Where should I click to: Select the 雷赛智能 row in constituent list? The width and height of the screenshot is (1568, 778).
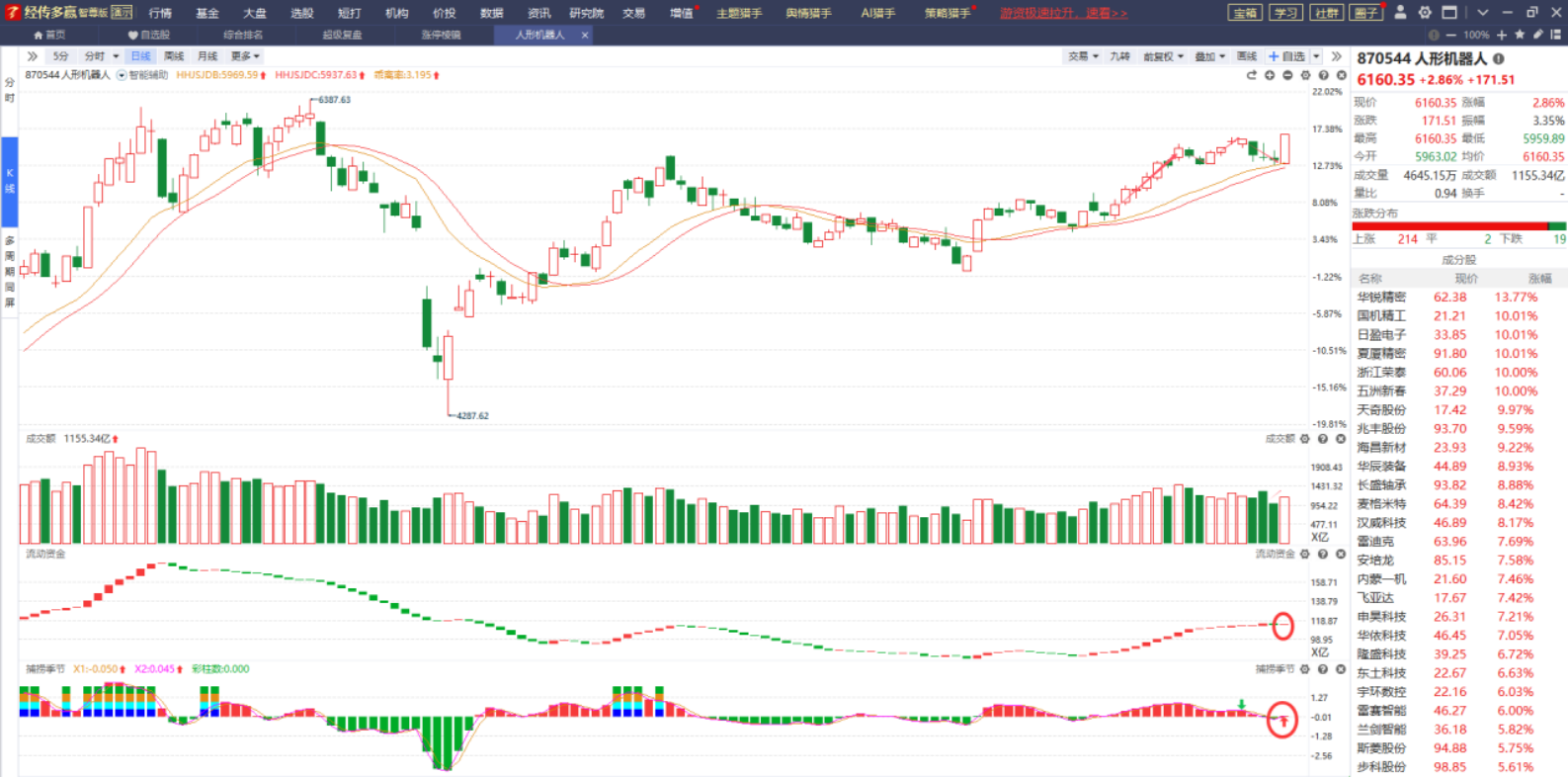(x=1458, y=711)
